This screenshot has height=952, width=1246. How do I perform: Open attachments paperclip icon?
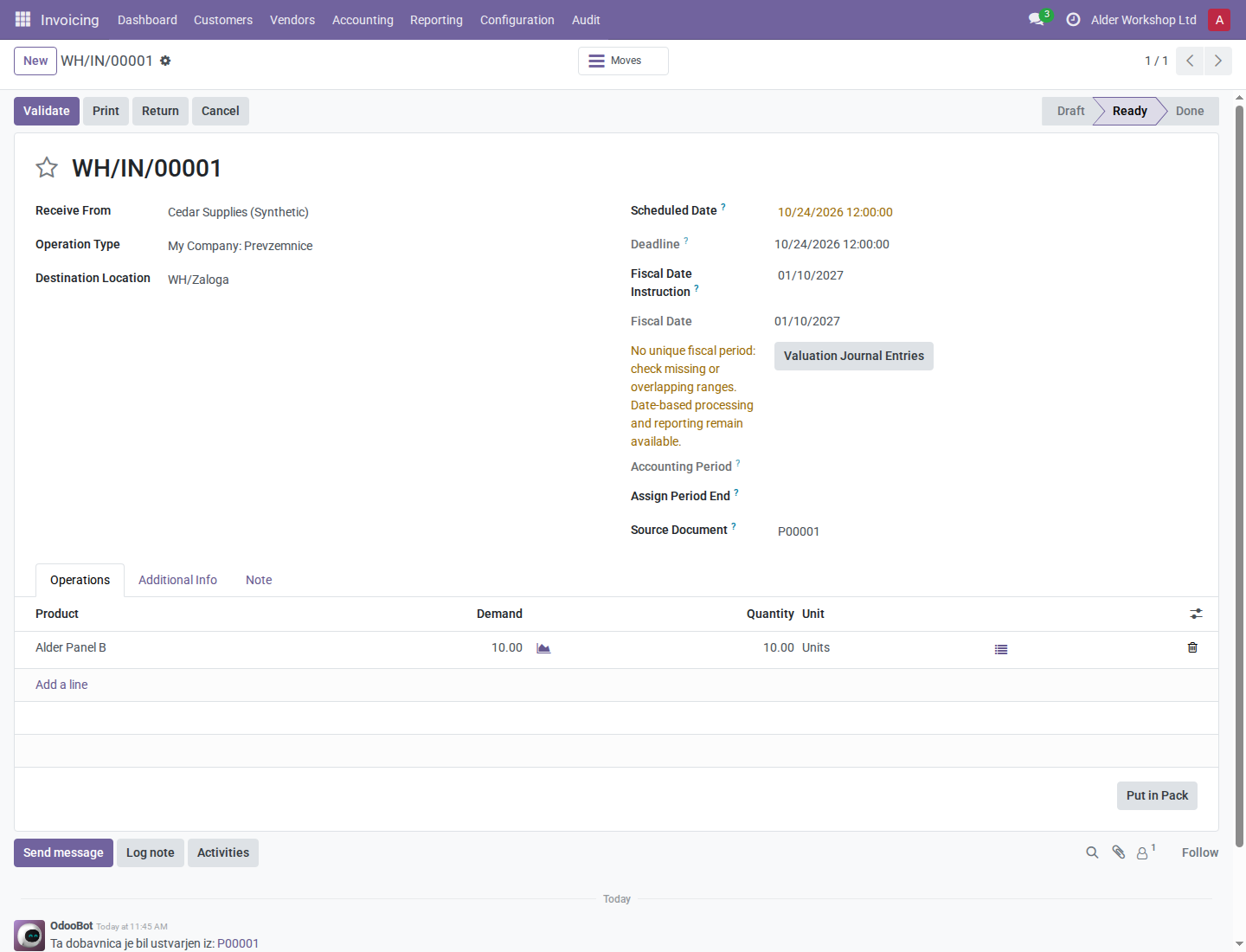click(x=1119, y=852)
